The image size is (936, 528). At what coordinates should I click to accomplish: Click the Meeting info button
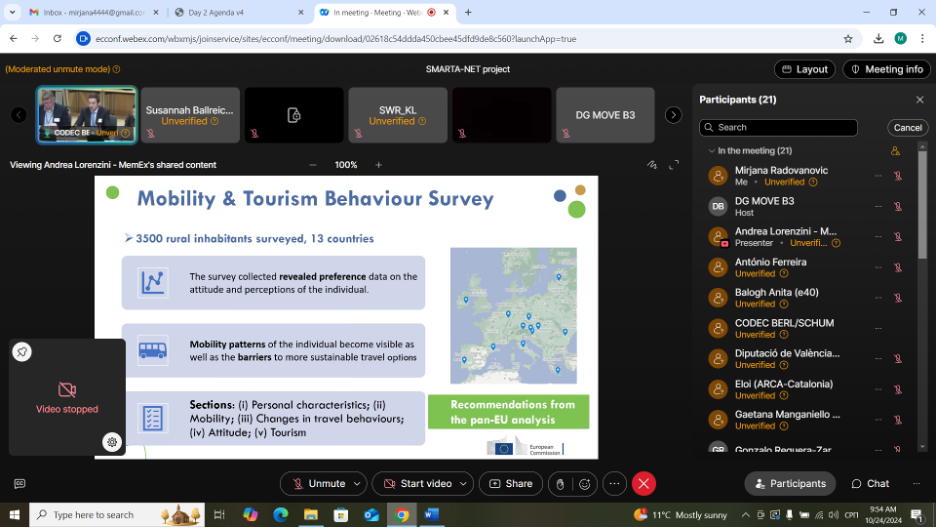tap(886, 69)
